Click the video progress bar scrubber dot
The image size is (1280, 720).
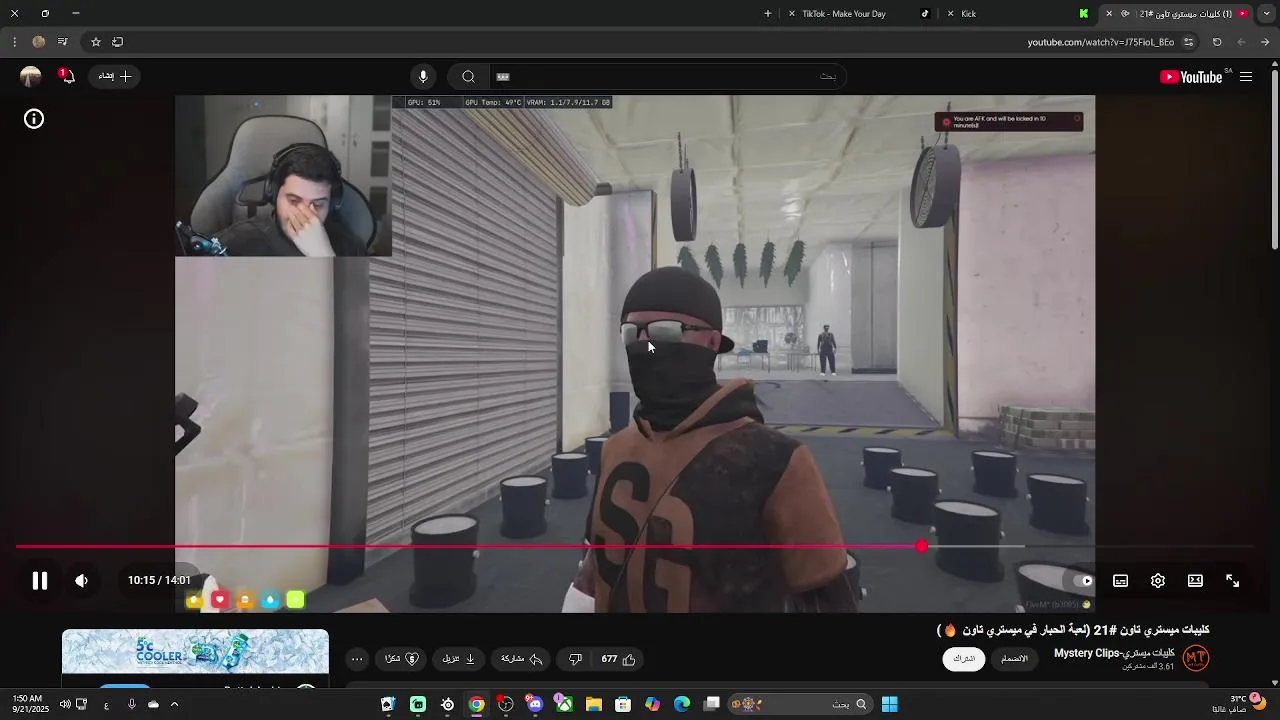click(x=921, y=546)
